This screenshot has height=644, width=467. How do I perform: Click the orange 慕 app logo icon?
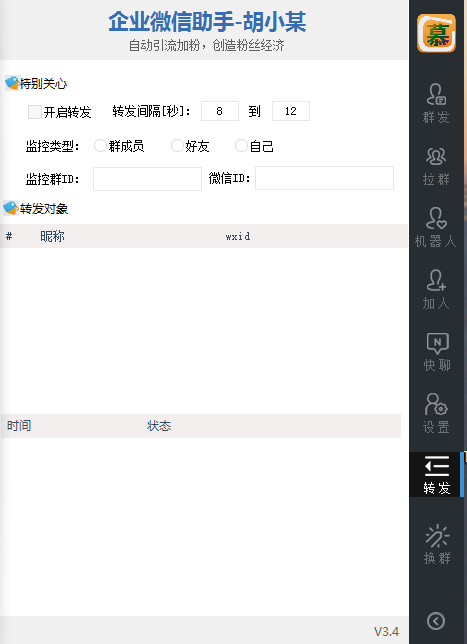[436, 33]
